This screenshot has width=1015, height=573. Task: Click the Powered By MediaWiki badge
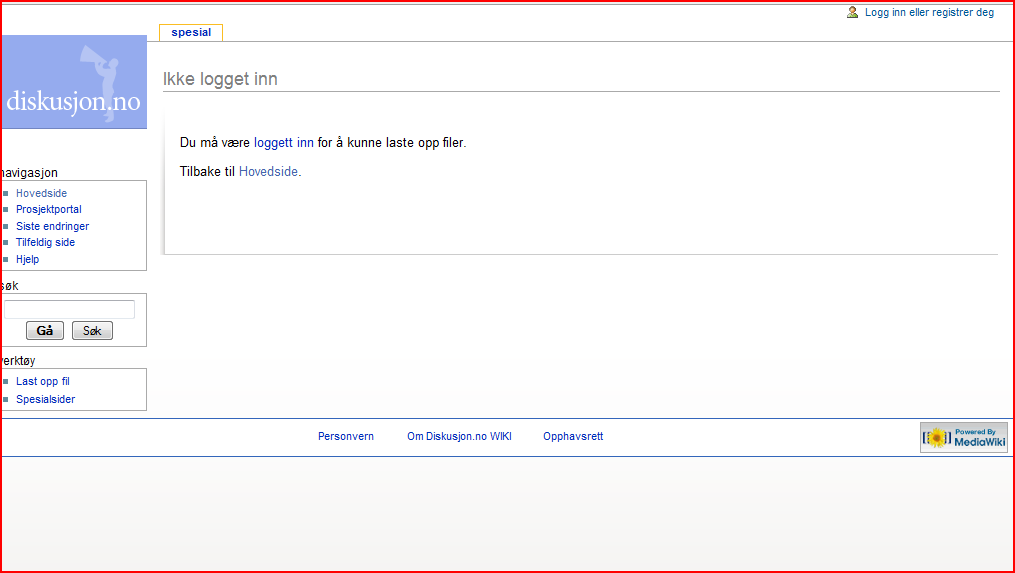pos(964,438)
